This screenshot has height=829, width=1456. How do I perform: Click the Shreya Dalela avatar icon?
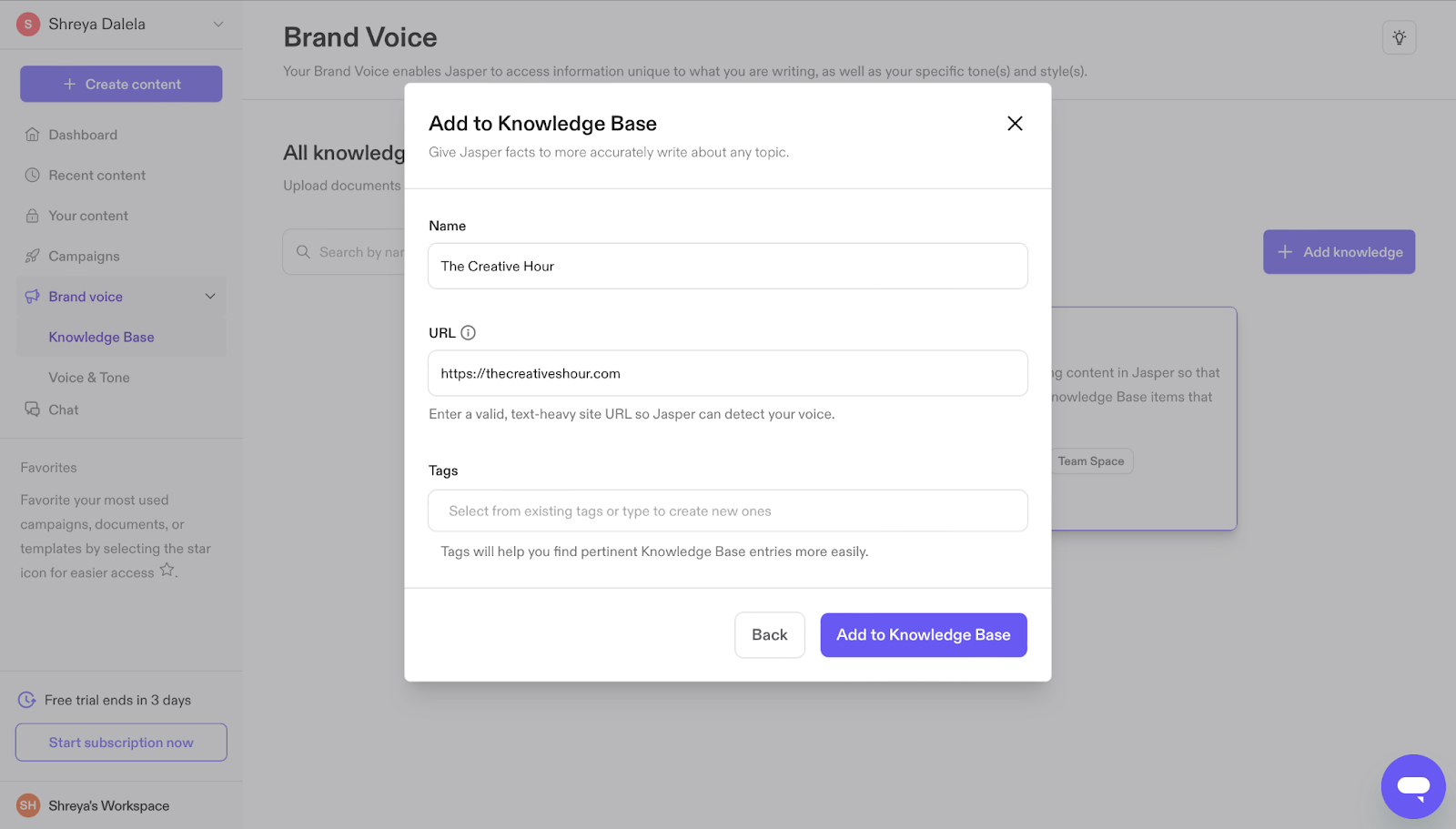click(x=28, y=24)
